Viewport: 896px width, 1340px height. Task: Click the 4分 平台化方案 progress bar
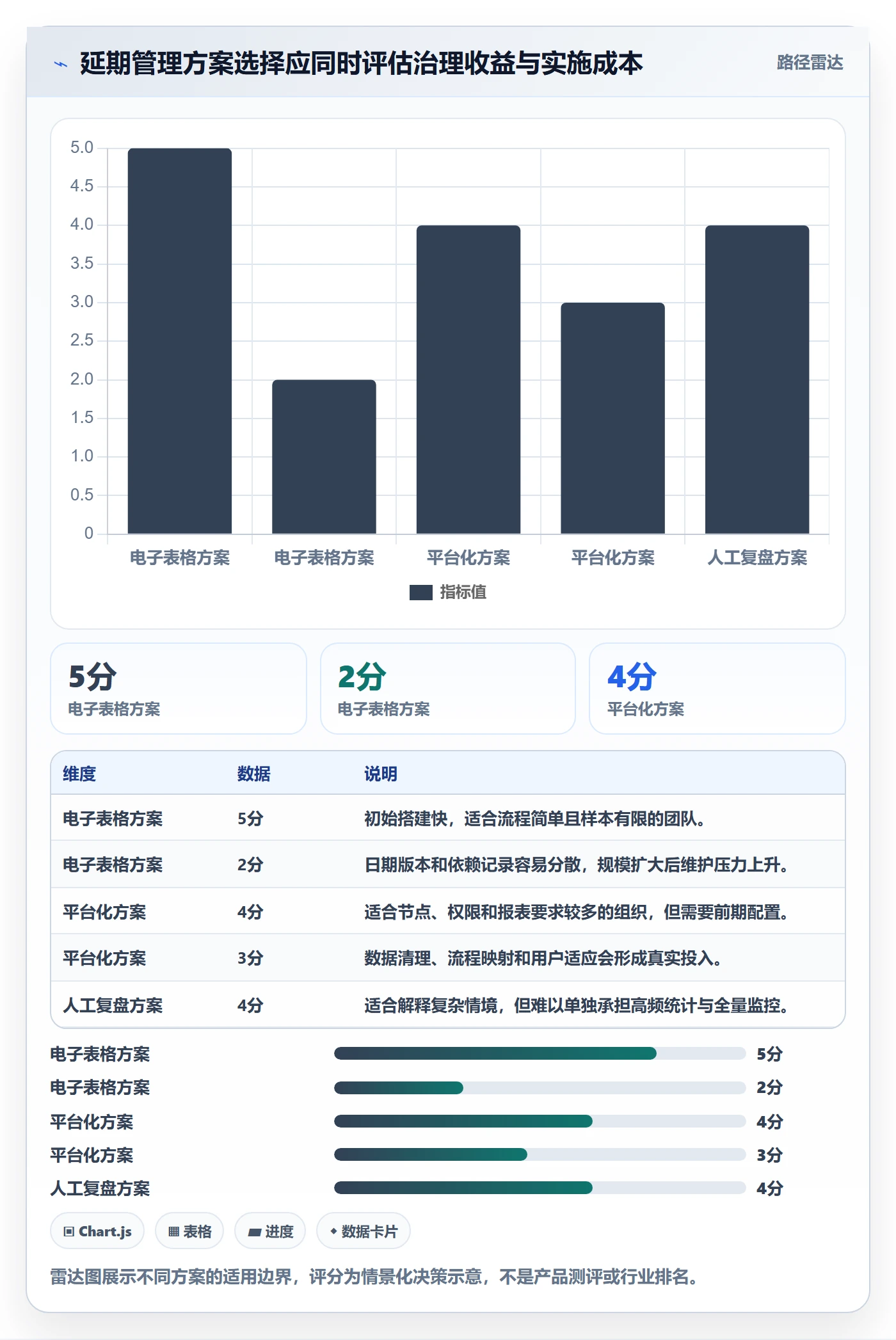[540, 1121]
